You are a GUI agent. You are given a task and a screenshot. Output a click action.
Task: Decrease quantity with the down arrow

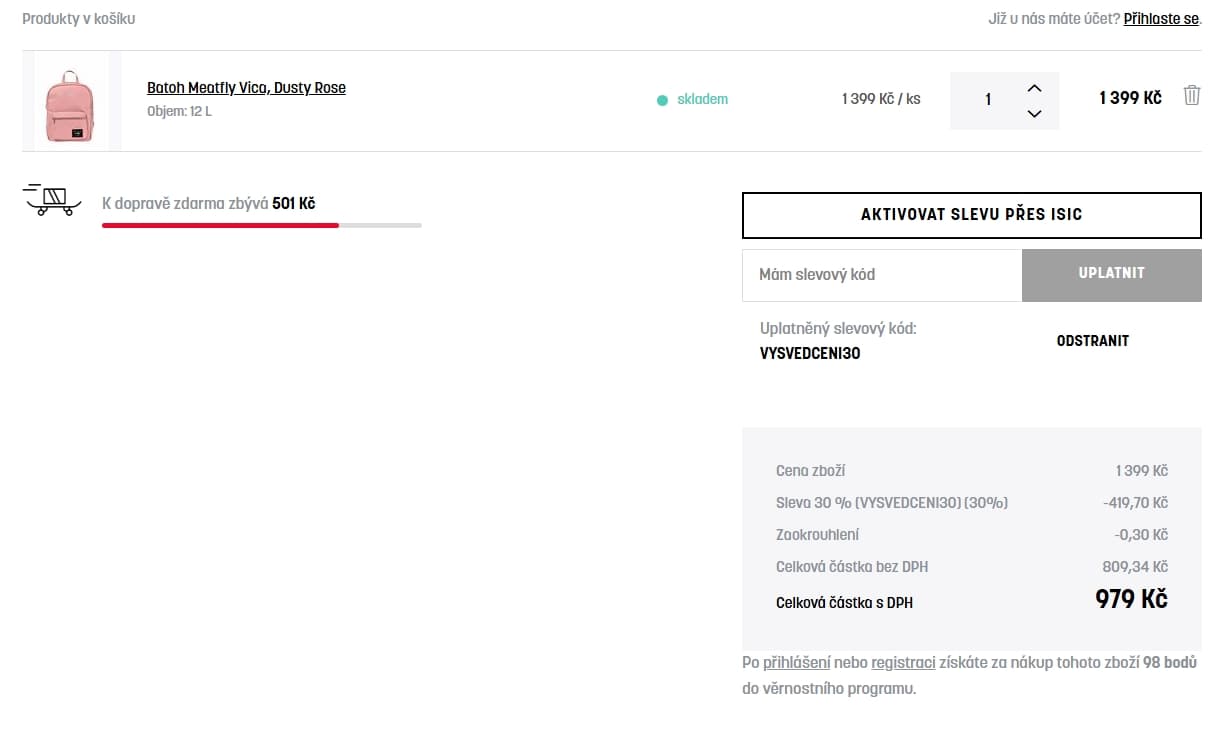tap(1034, 113)
